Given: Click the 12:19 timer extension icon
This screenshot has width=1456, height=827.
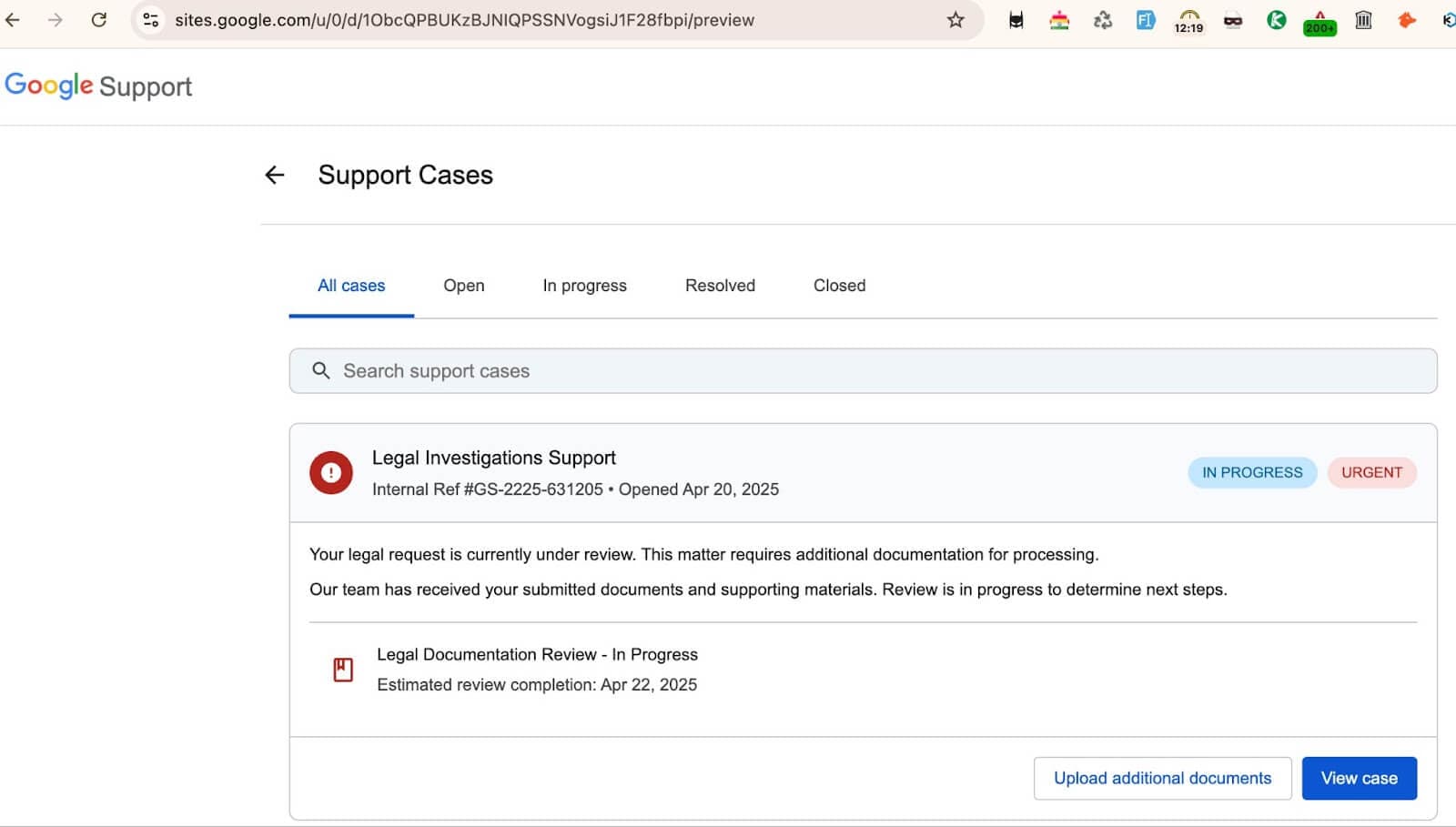Looking at the screenshot, I should [x=1188, y=20].
